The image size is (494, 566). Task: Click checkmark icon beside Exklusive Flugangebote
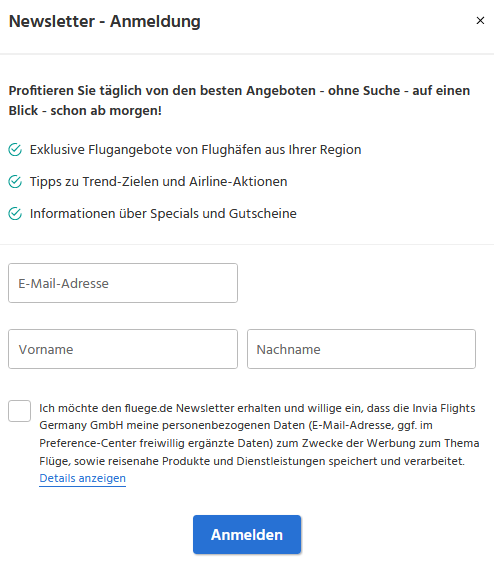click(x=15, y=149)
